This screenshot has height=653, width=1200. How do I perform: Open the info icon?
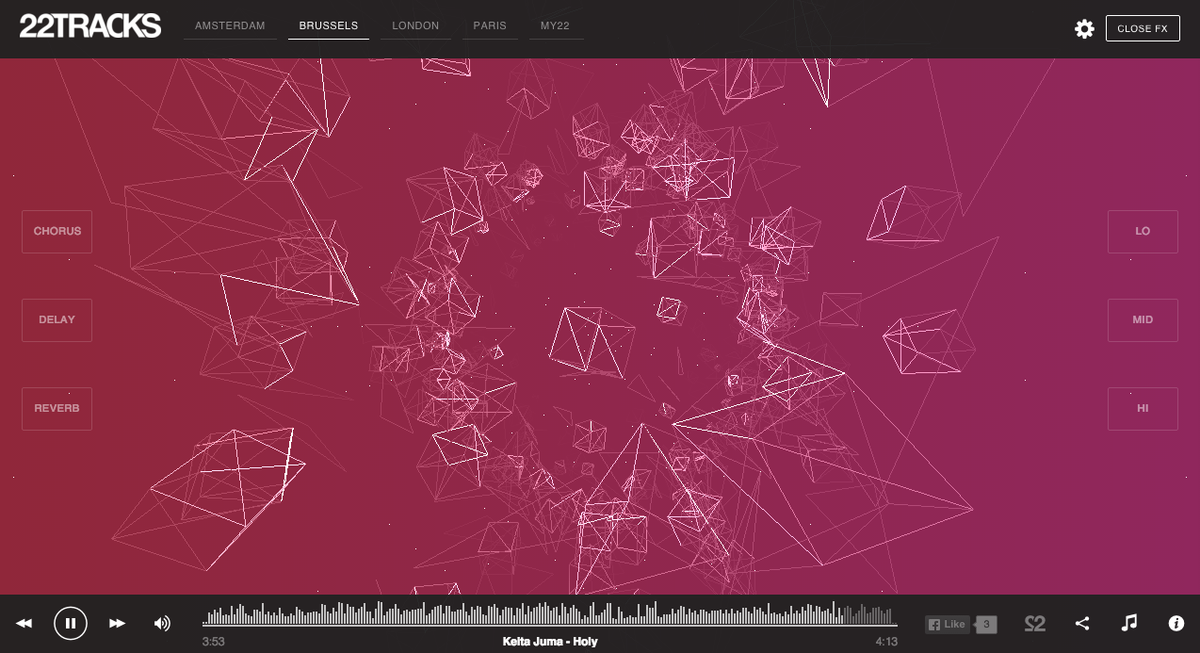(x=1176, y=623)
